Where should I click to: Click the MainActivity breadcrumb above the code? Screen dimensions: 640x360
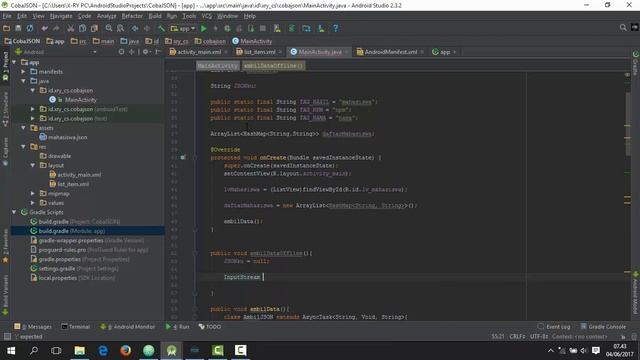pos(218,66)
